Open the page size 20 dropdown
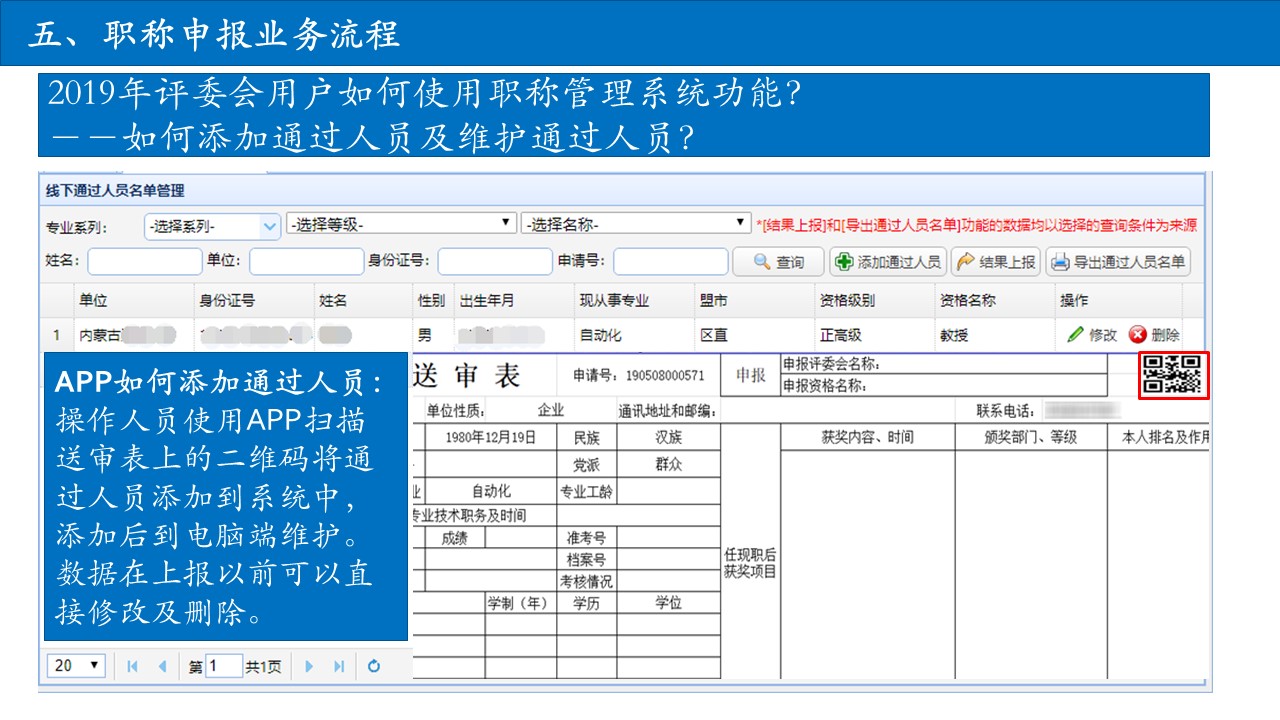This screenshot has width=1280, height=720. tap(78, 665)
